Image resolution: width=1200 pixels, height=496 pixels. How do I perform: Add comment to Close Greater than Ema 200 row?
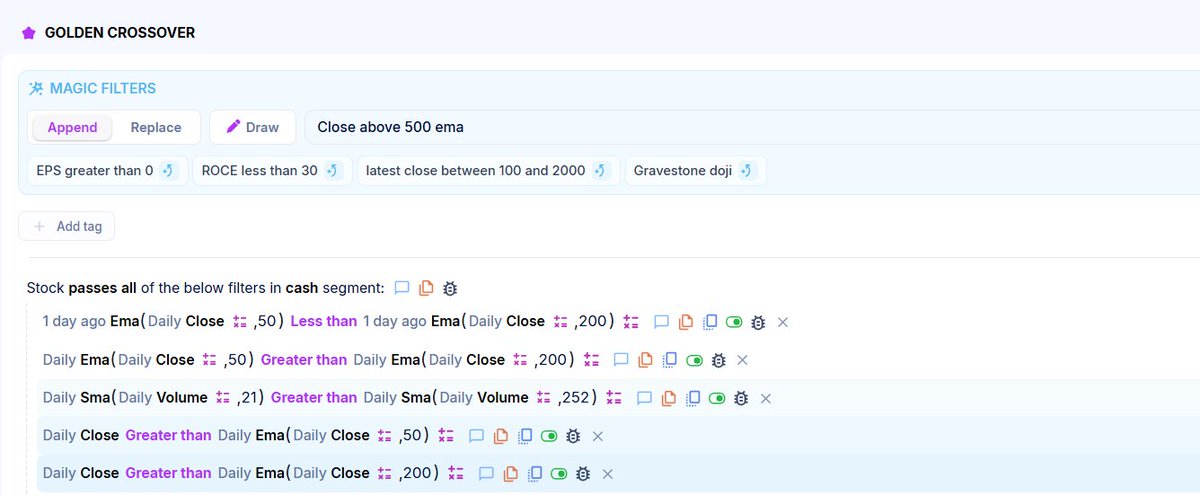(x=486, y=474)
